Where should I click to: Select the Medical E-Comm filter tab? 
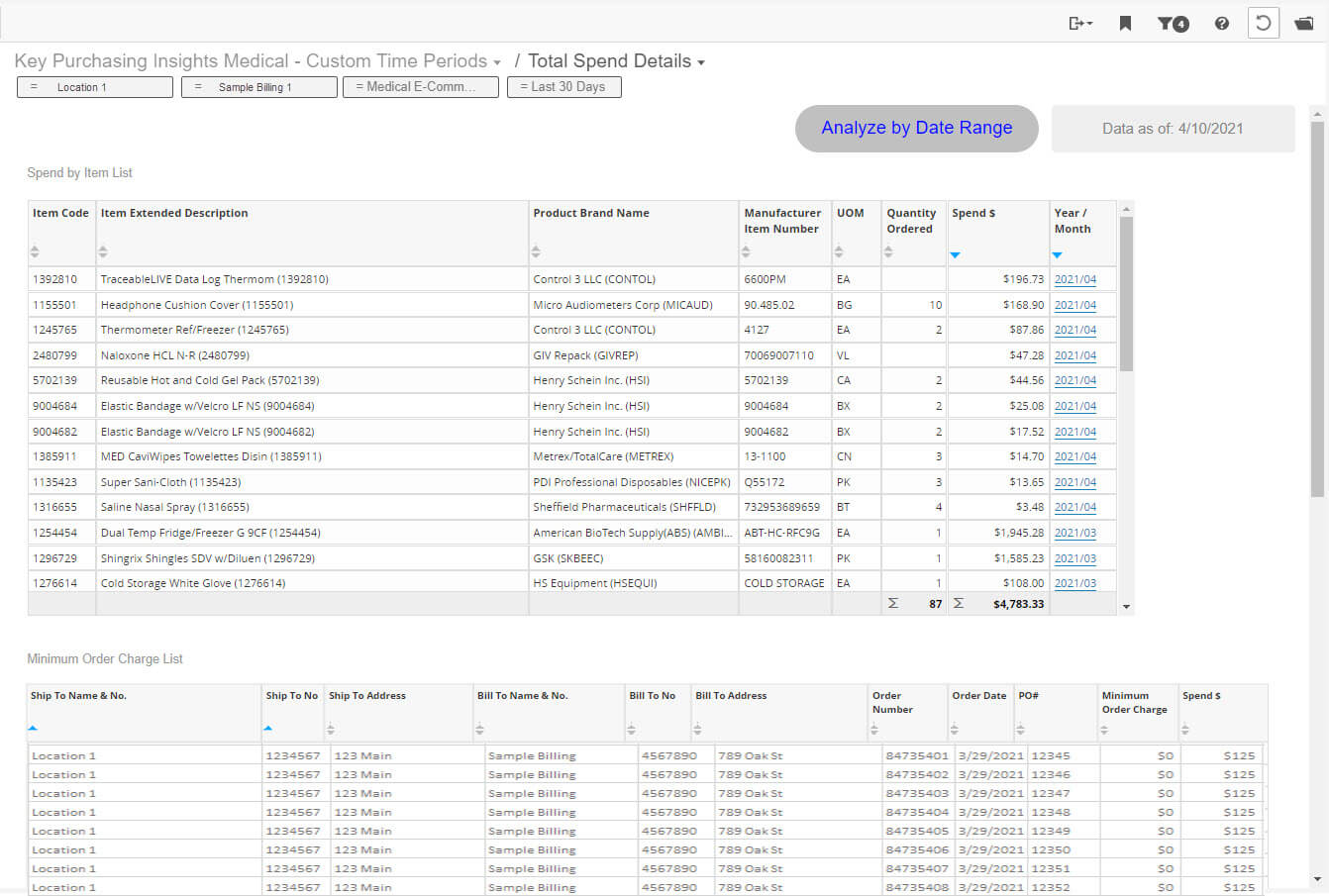click(421, 86)
